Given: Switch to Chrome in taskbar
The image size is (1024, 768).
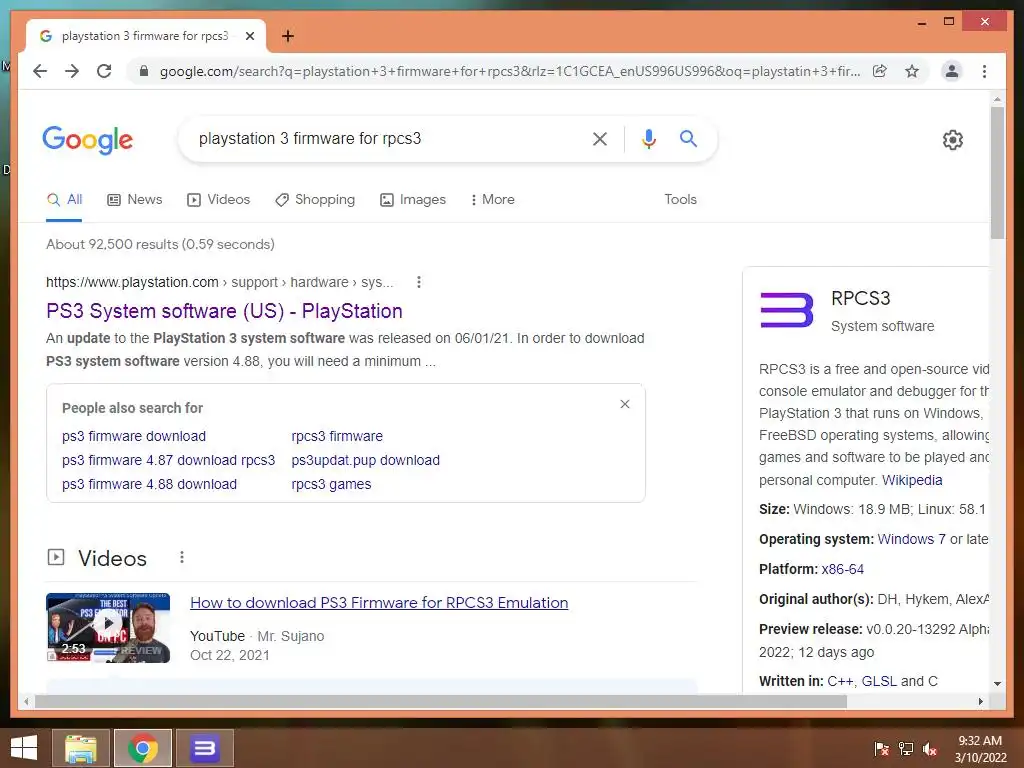Looking at the screenshot, I should pos(143,748).
